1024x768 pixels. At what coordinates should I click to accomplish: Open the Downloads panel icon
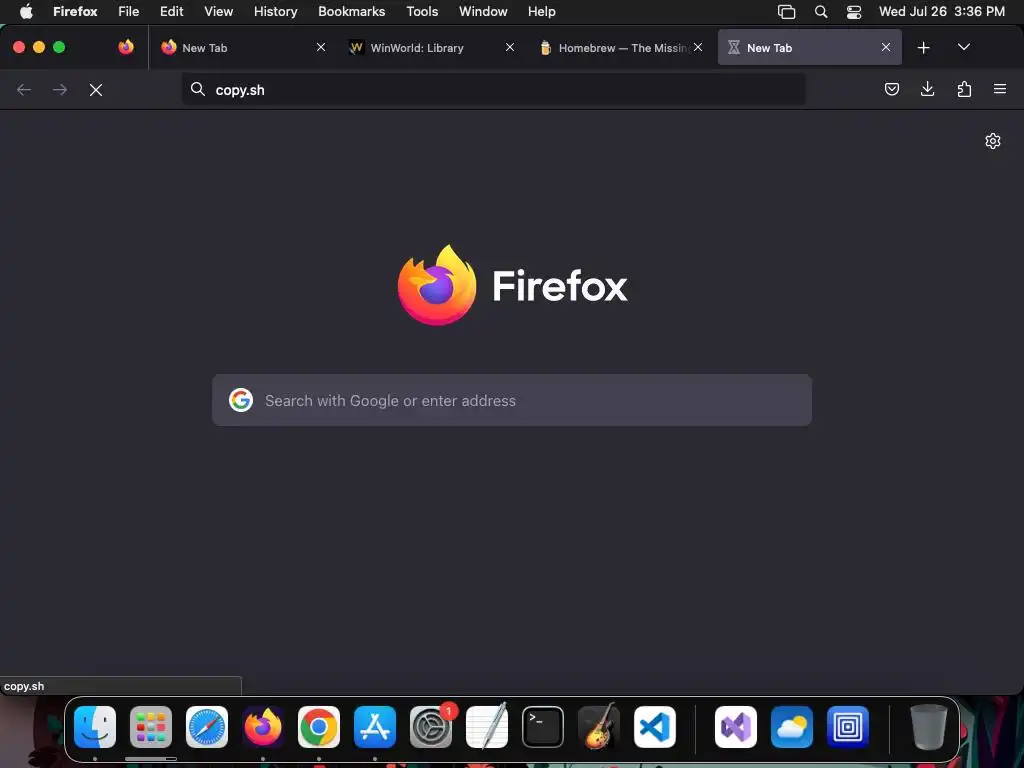927,89
